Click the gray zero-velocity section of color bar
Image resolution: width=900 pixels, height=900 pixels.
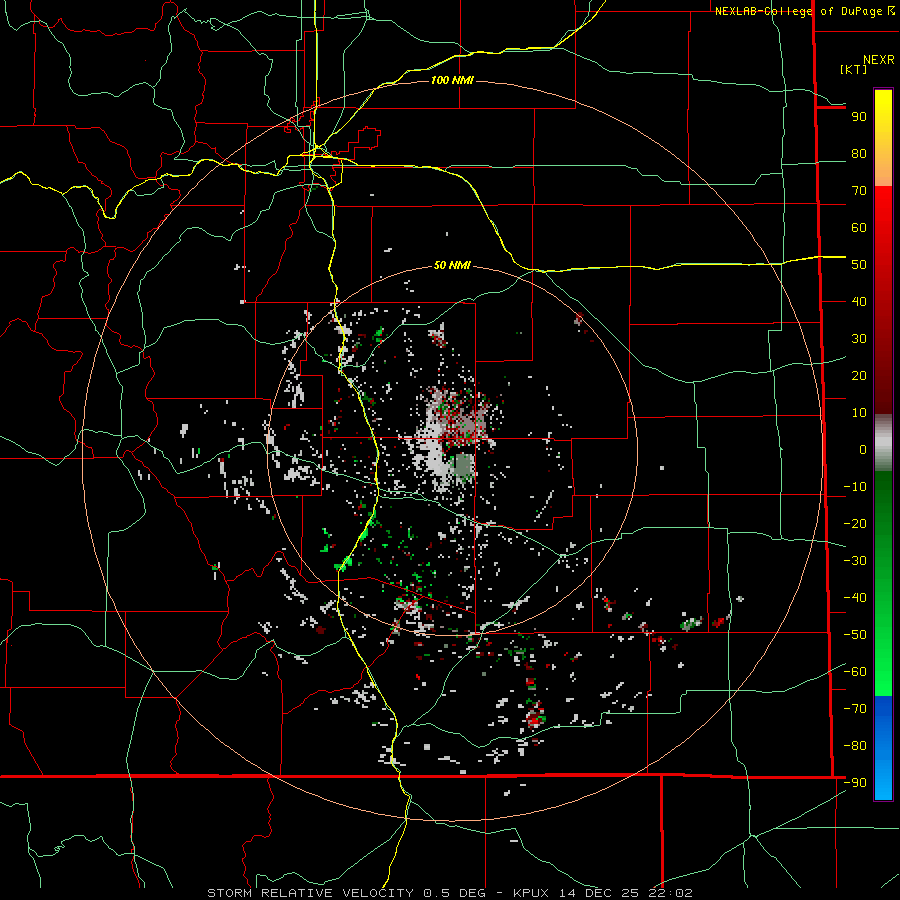point(883,443)
